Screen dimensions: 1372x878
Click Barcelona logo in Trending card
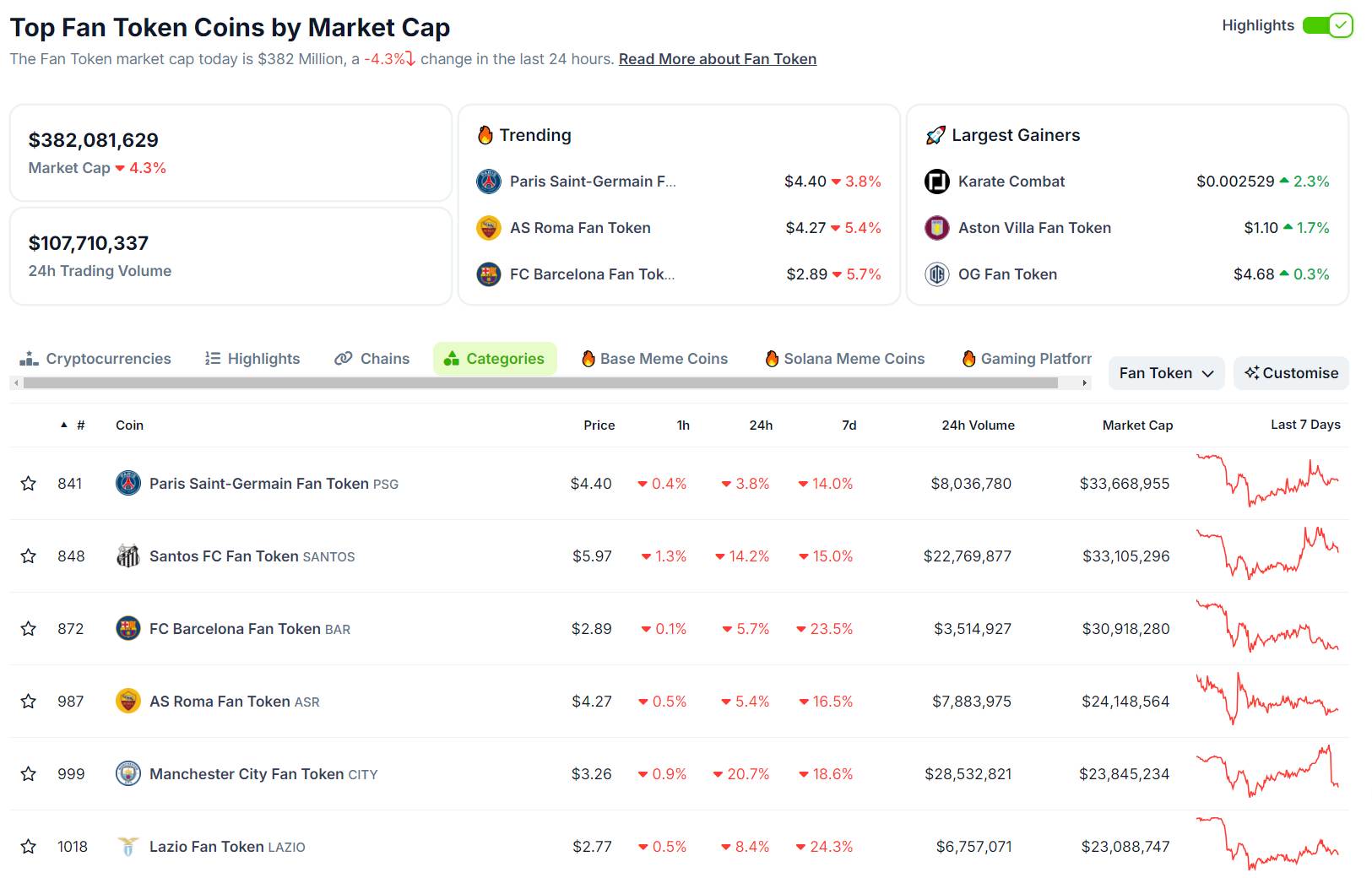[489, 274]
